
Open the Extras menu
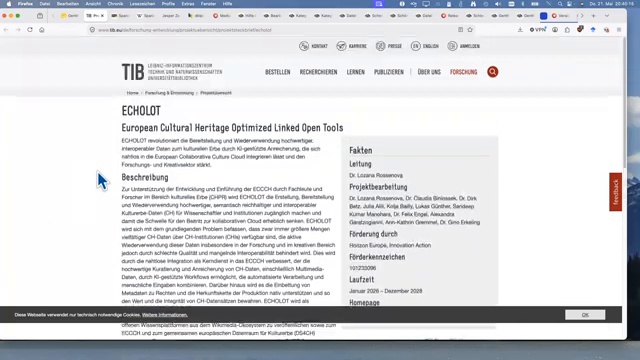click(x=188, y=4)
